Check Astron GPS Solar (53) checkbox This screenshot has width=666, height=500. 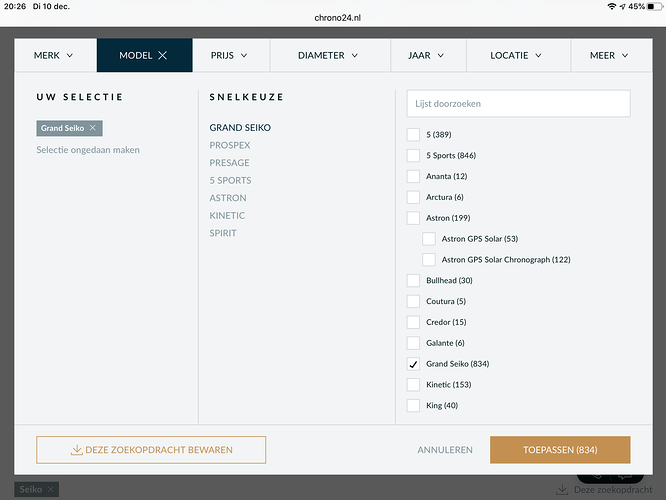tap(429, 239)
